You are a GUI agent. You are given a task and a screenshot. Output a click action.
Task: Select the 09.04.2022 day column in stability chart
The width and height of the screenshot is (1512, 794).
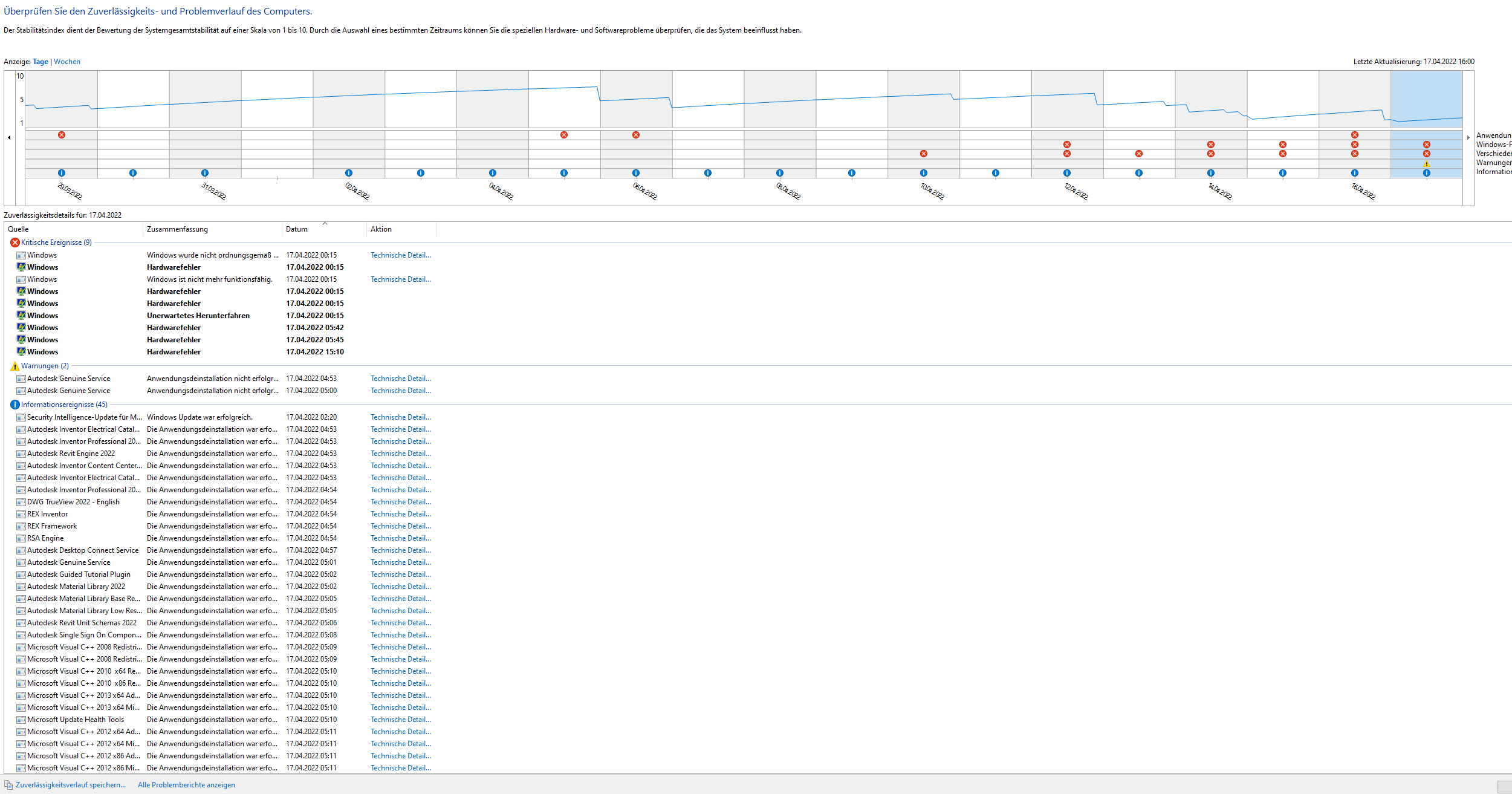852,124
